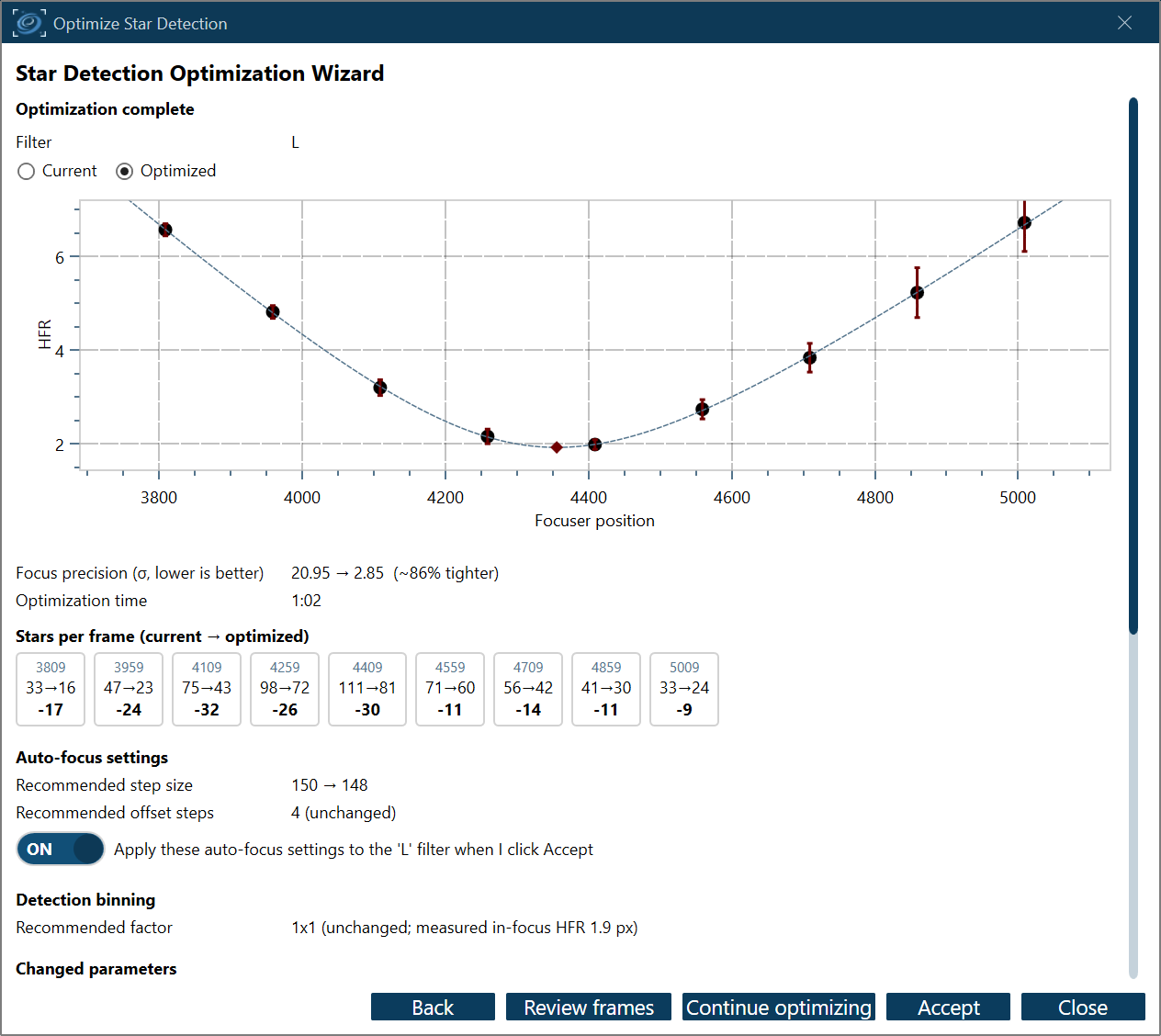
Task: Click the 'Optimization complete' status text
Action: pos(105,109)
